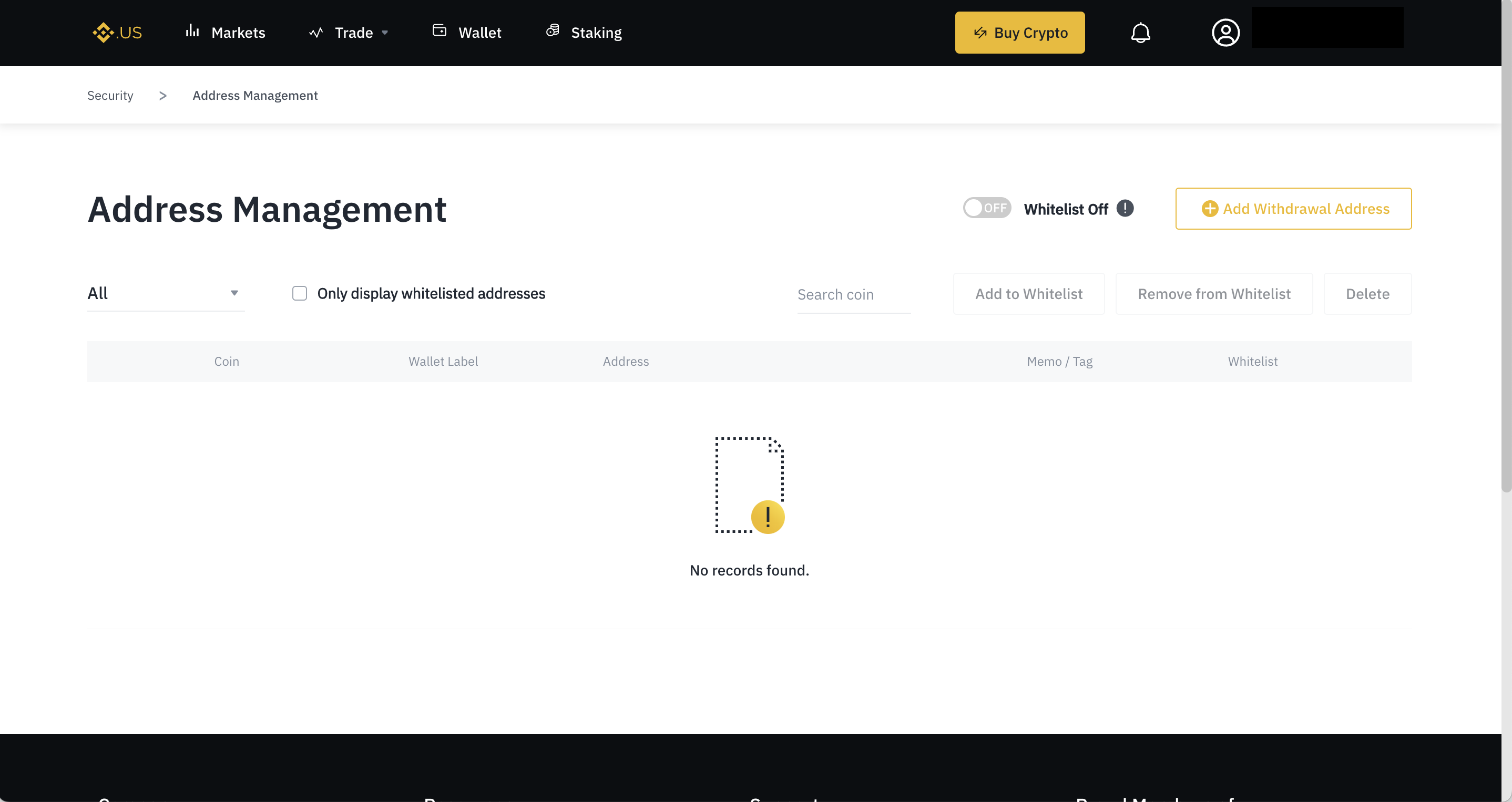Click the Whitelist info exclamation icon
Image resolution: width=1512 pixels, height=802 pixels.
[1125, 208]
